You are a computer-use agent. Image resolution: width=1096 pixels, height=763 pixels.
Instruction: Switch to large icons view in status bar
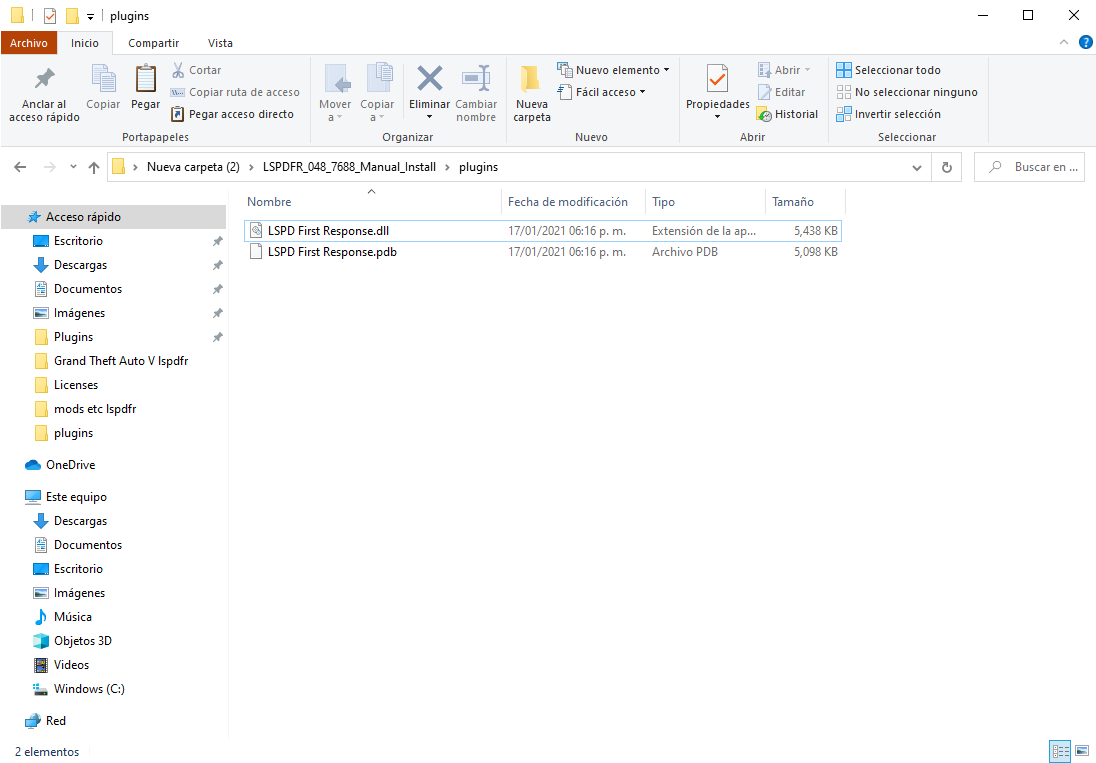(1081, 752)
